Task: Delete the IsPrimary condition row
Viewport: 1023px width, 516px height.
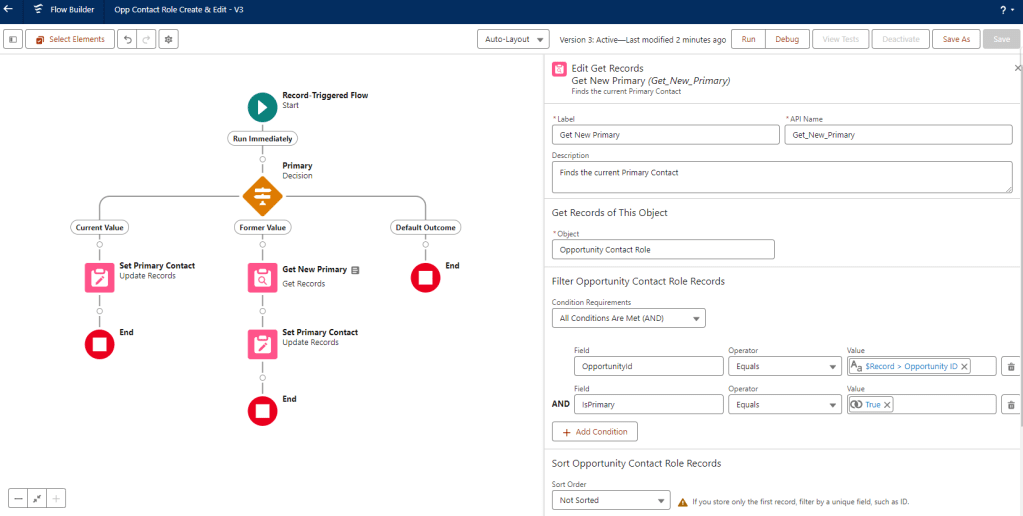Action: pyautogui.click(x=1010, y=404)
